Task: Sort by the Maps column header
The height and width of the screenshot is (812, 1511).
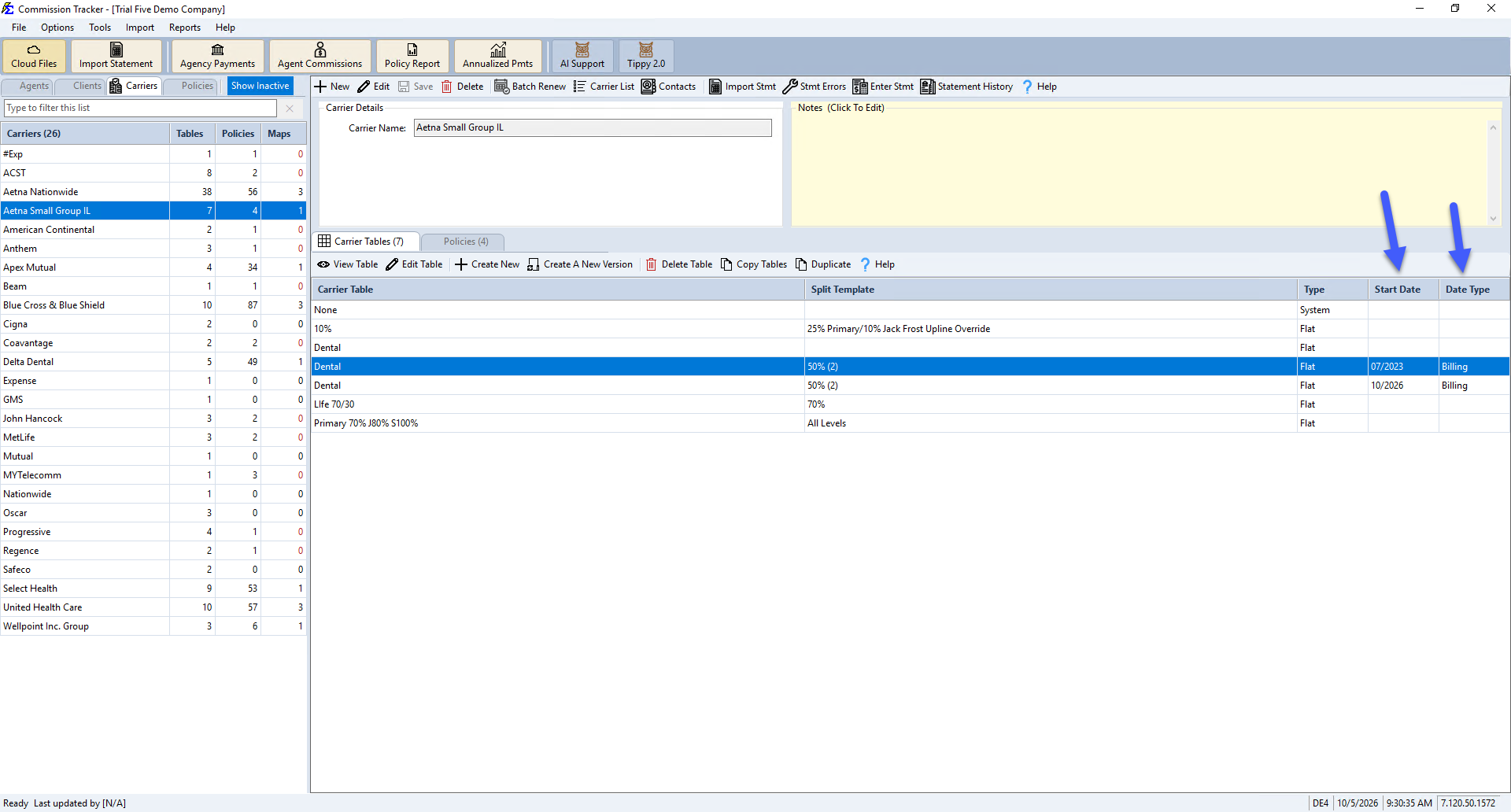Action: click(283, 134)
